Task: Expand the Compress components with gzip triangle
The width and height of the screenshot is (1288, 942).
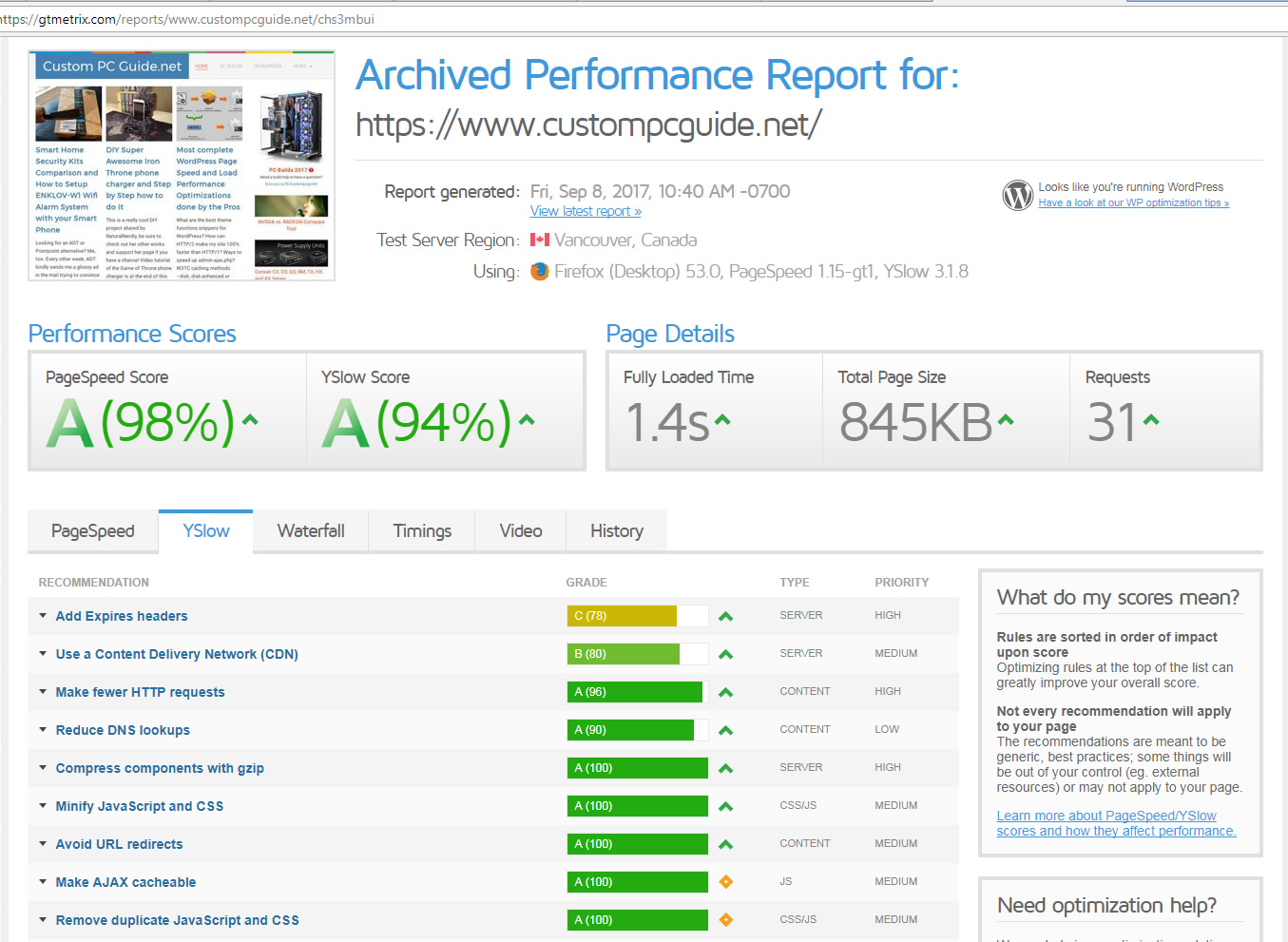Action: (x=43, y=768)
